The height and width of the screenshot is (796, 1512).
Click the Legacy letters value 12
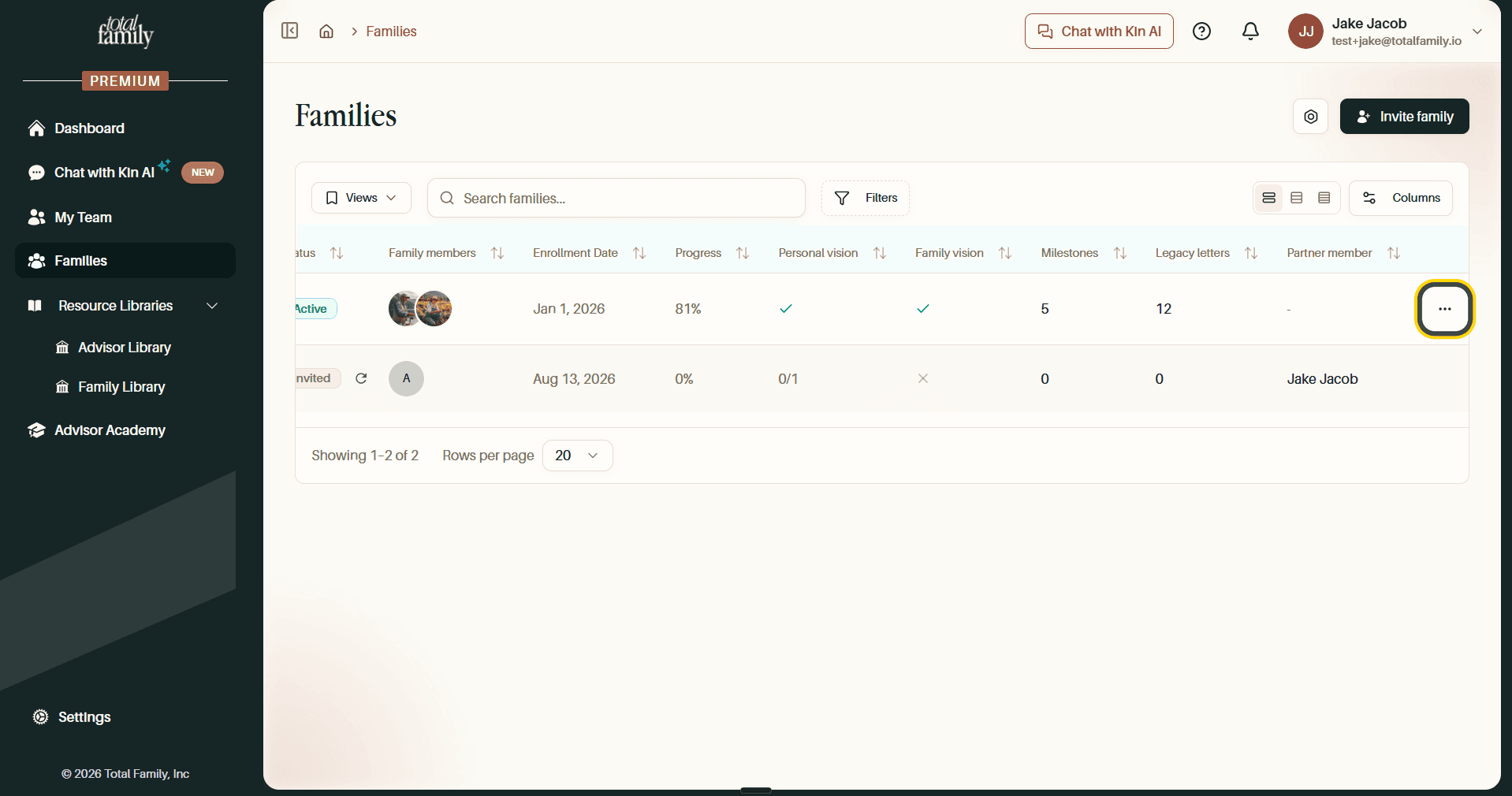click(x=1164, y=309)
